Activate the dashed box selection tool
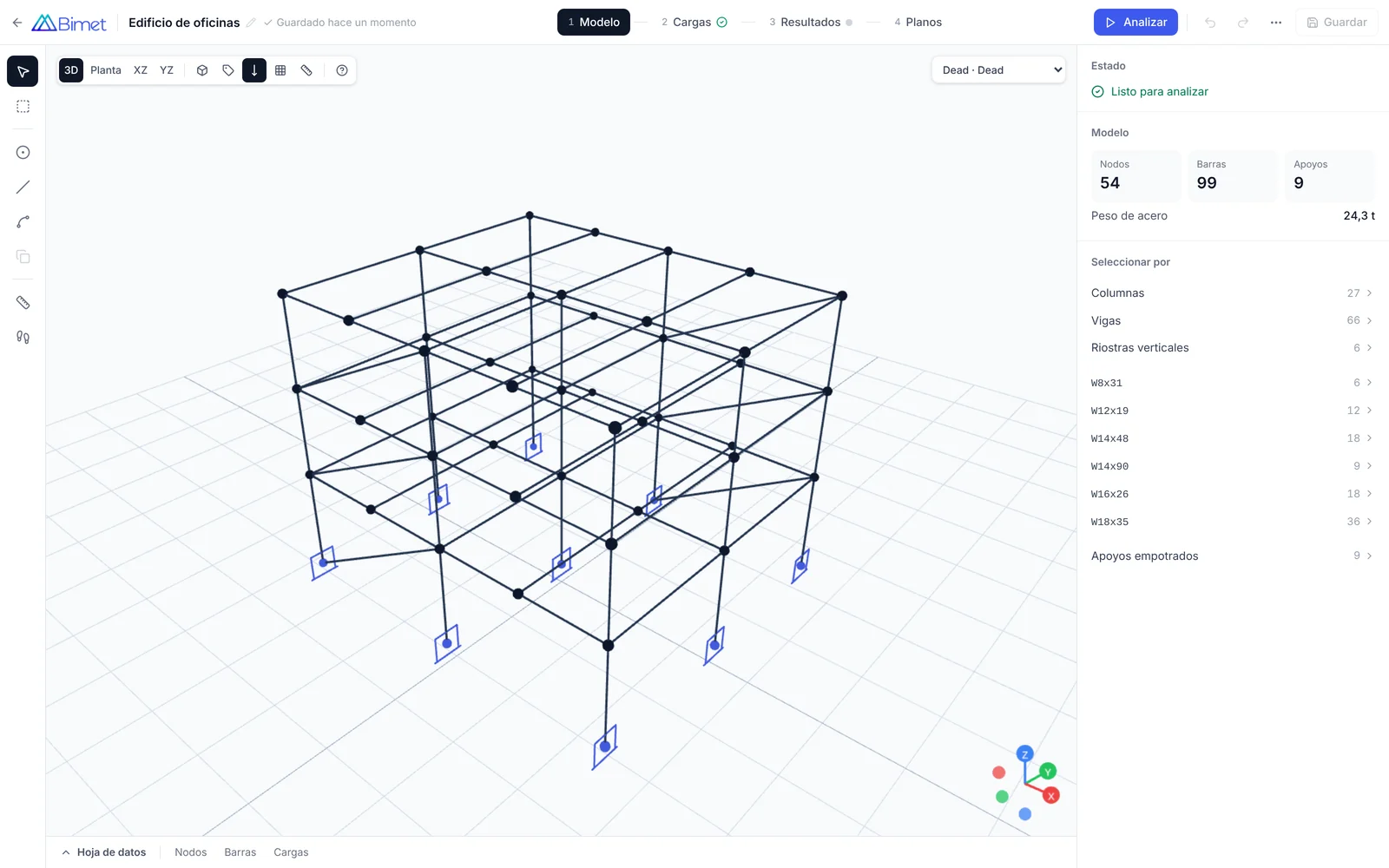 23,107
